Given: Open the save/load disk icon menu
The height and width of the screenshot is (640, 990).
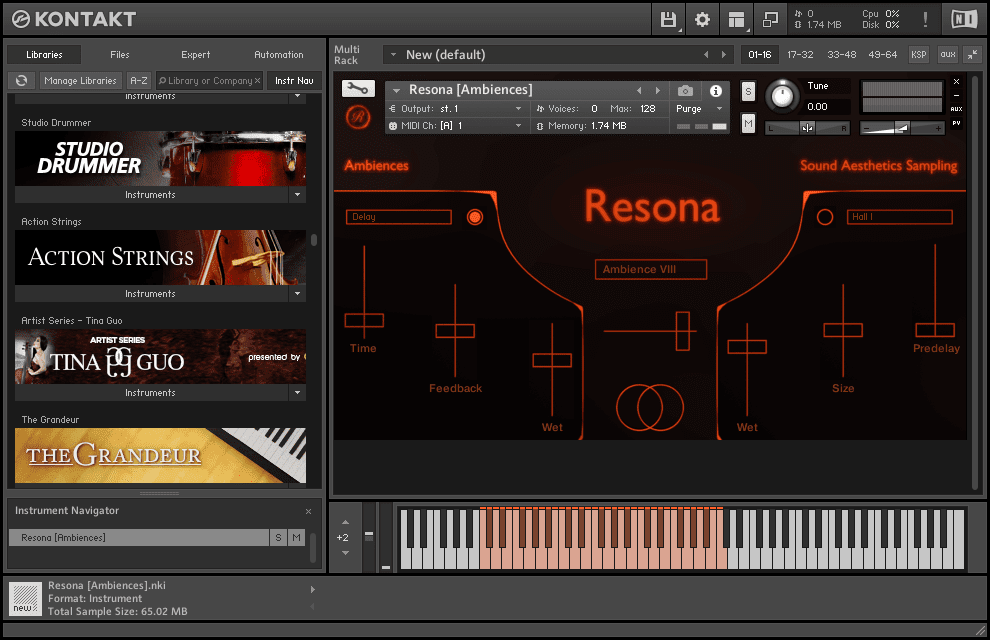Looking at the screenshot, I should 668,20.
